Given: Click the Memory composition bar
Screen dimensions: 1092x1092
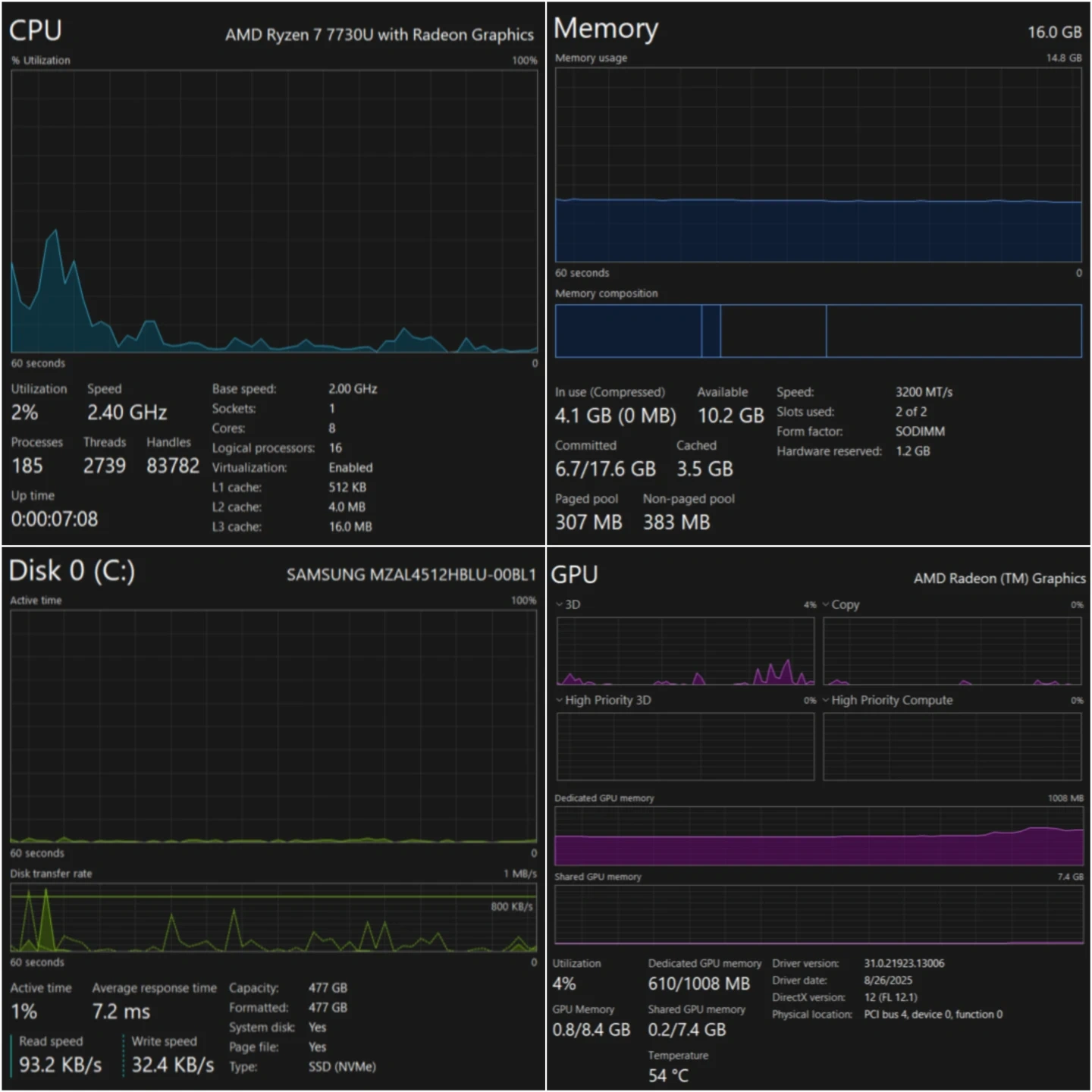Looking at the screenshot, I should pyautogui.click(x=818, y=331).
